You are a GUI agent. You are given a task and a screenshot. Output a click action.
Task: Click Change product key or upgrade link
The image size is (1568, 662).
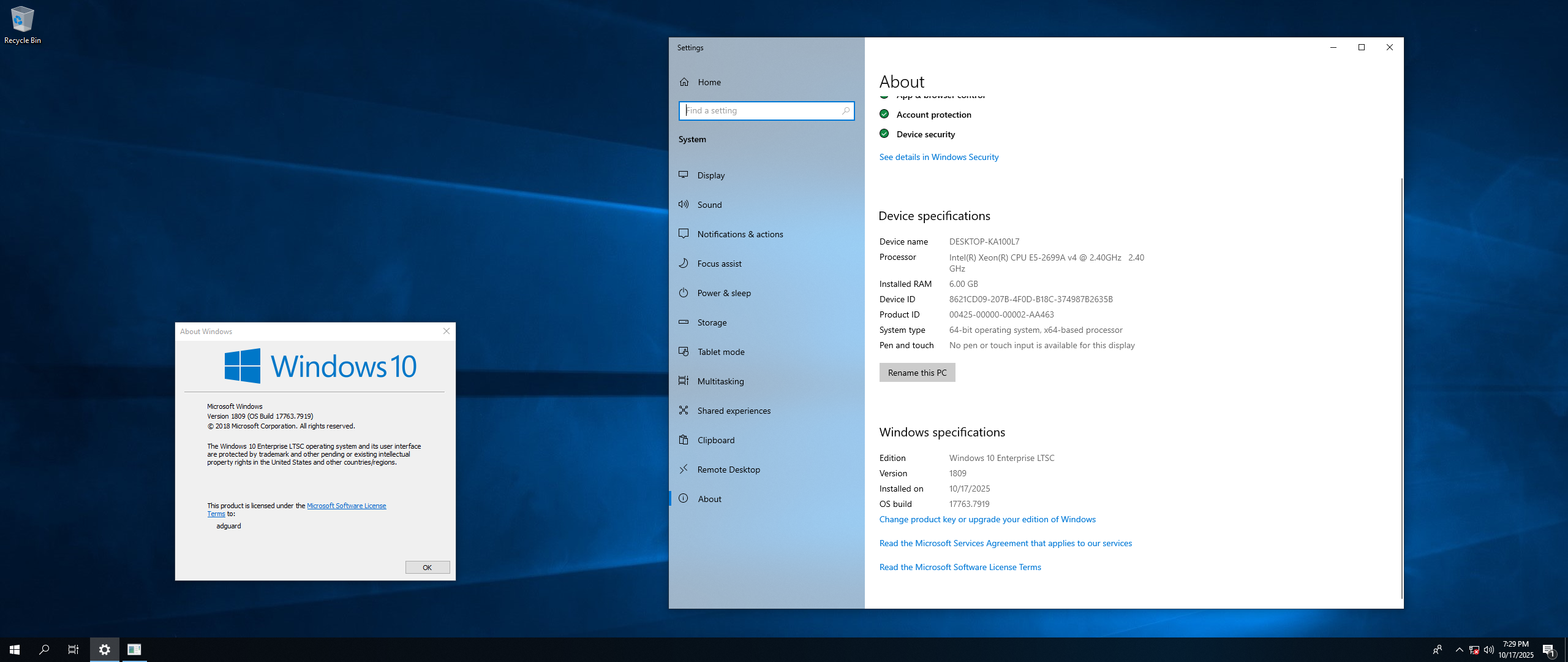click(x=987, y=520)
